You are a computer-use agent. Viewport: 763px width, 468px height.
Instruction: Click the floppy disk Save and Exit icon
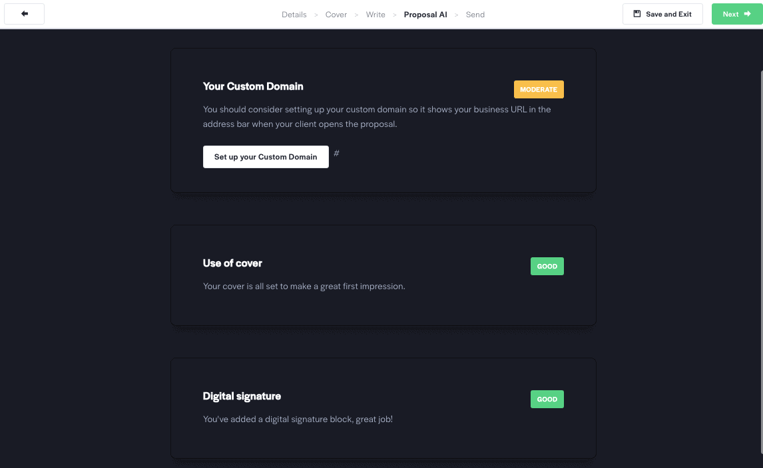click(637, 14)
